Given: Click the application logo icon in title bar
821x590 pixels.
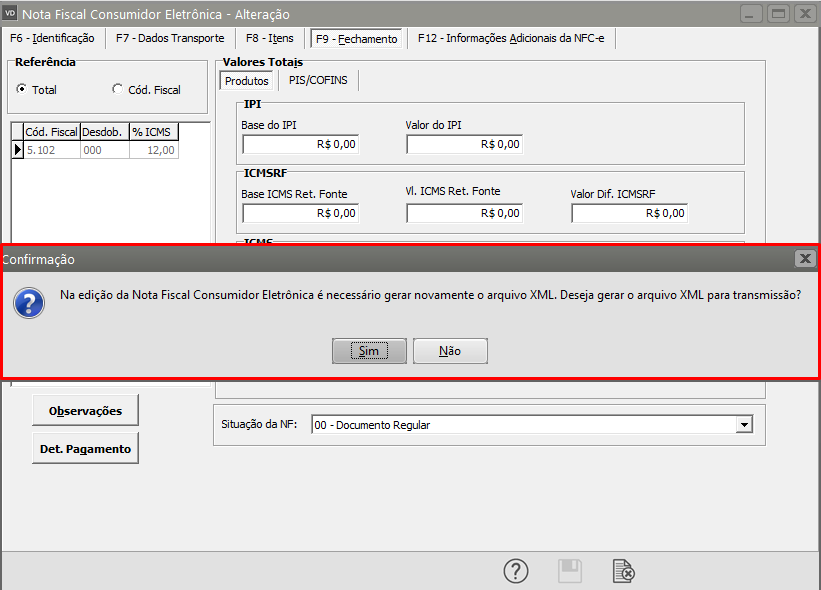Looking at the screenshot, I should [x=10, y=14].
